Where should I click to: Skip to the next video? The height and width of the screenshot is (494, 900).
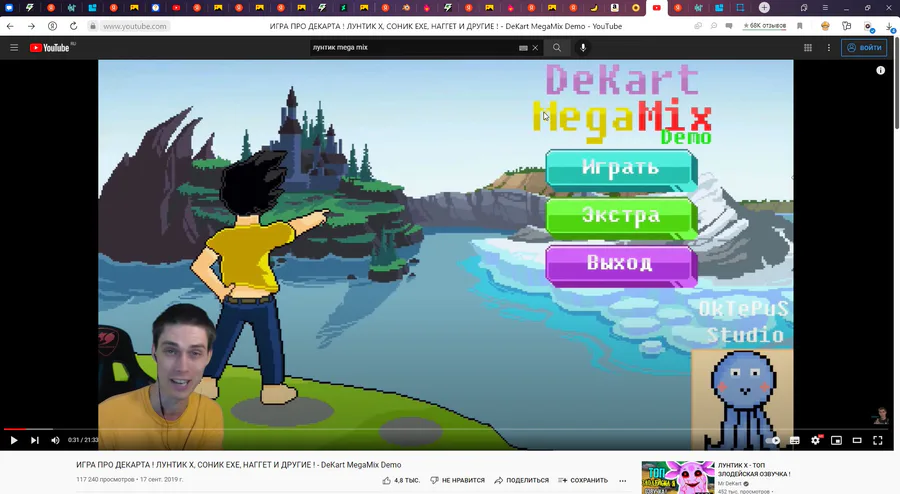tap(34, 440)
